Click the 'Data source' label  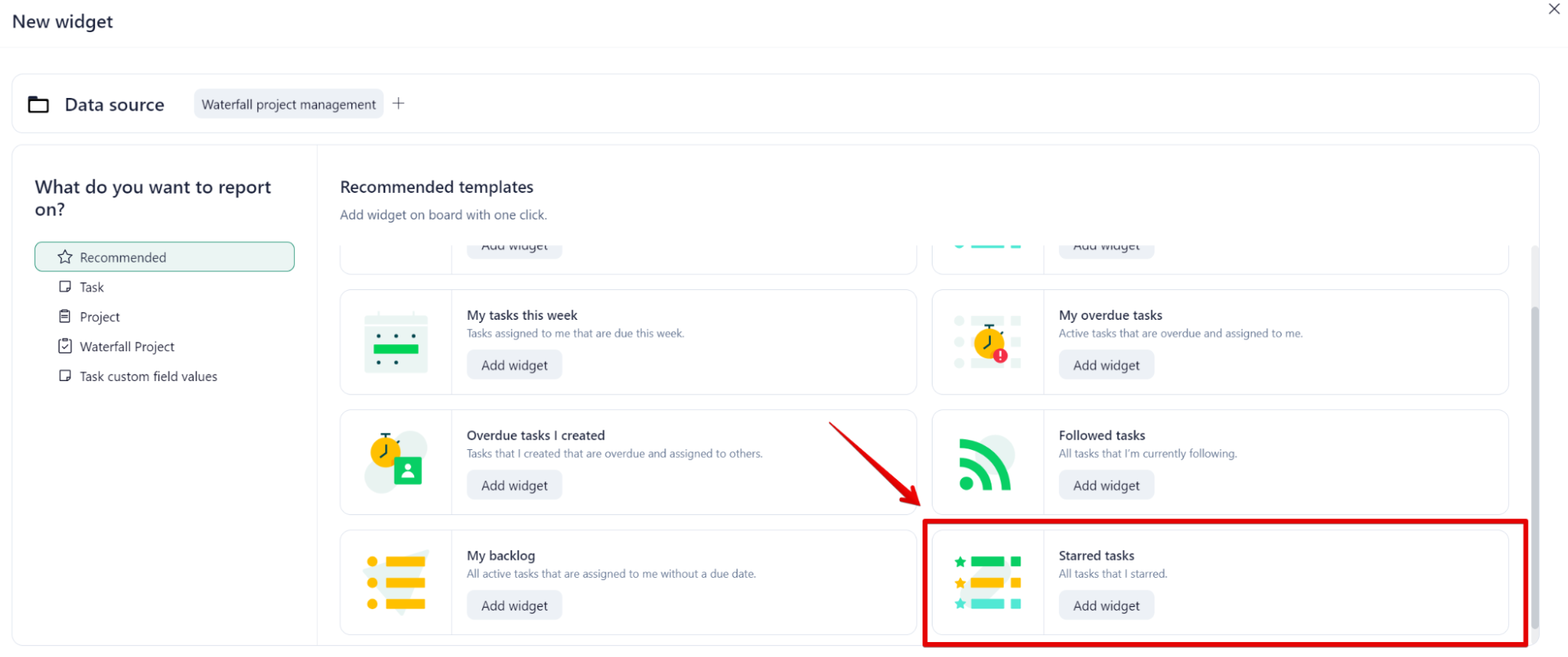[x=115, y=105]
